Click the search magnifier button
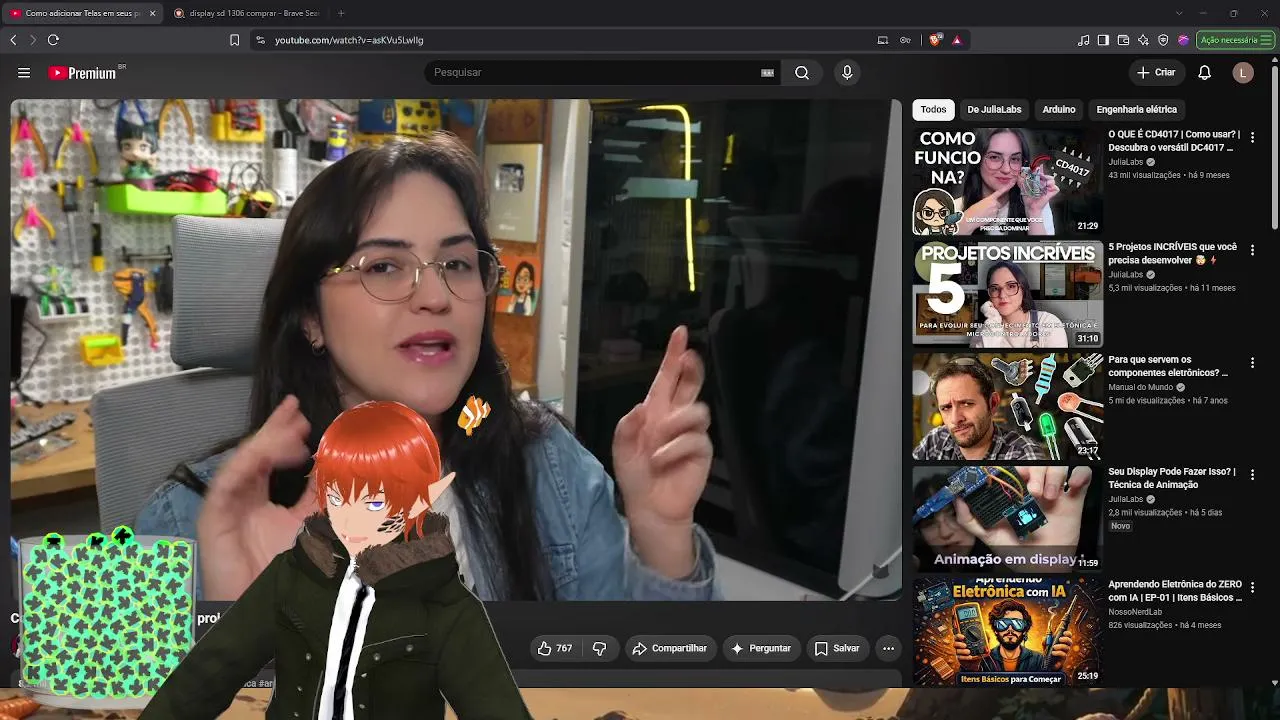The image size is (1280, 720). (802, 73)
